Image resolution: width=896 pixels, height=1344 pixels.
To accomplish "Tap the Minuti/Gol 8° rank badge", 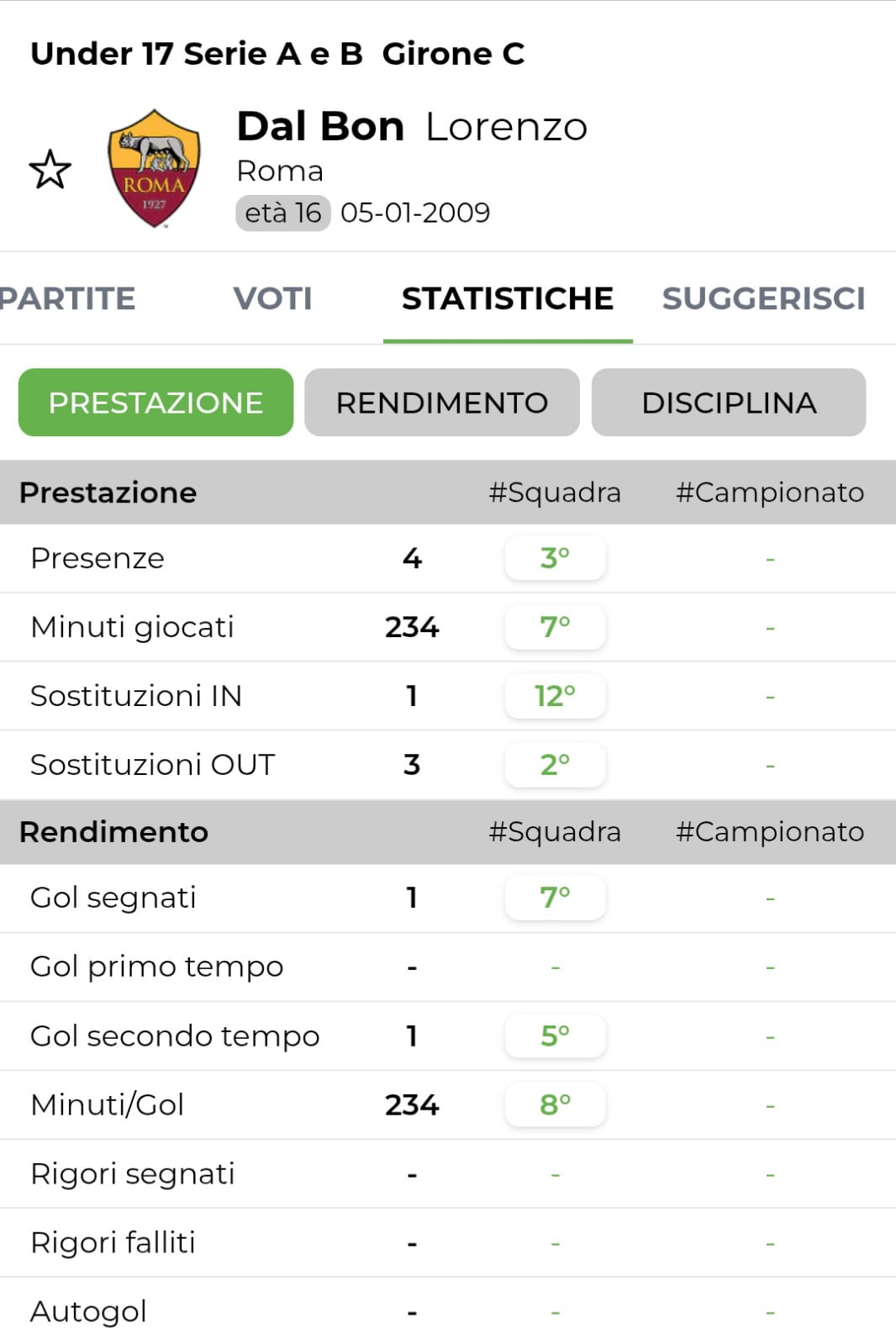I will pyautogui.click(x=555, y=1104).
